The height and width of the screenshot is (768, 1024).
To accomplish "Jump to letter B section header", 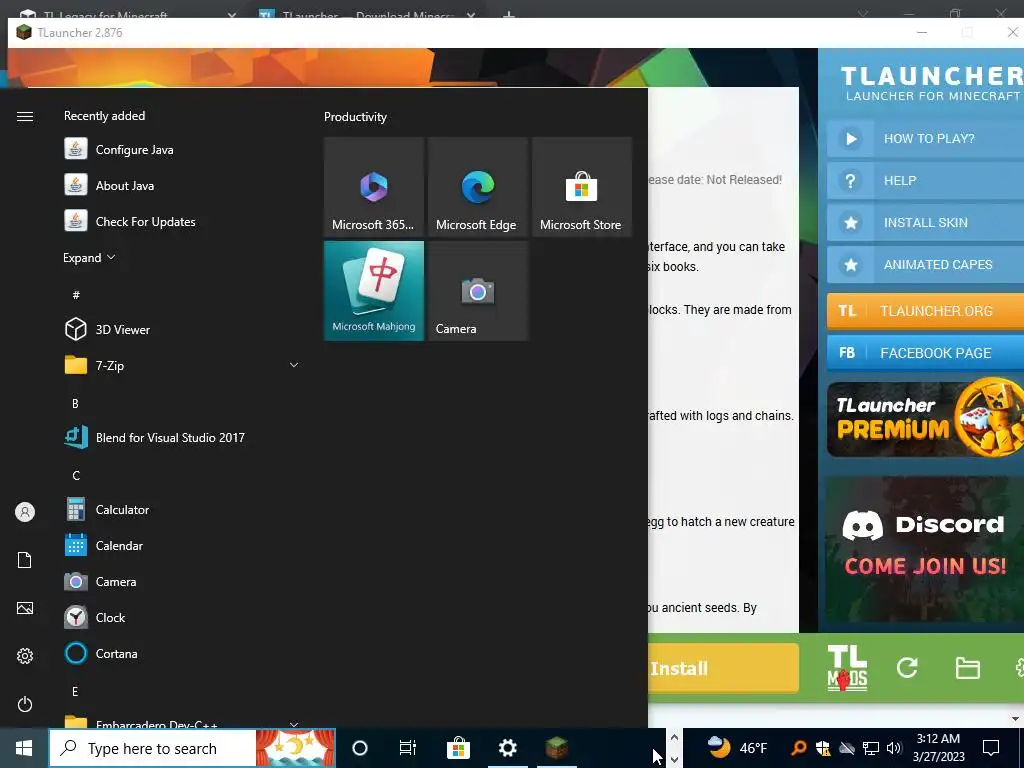I will click(x=75, y=404).
